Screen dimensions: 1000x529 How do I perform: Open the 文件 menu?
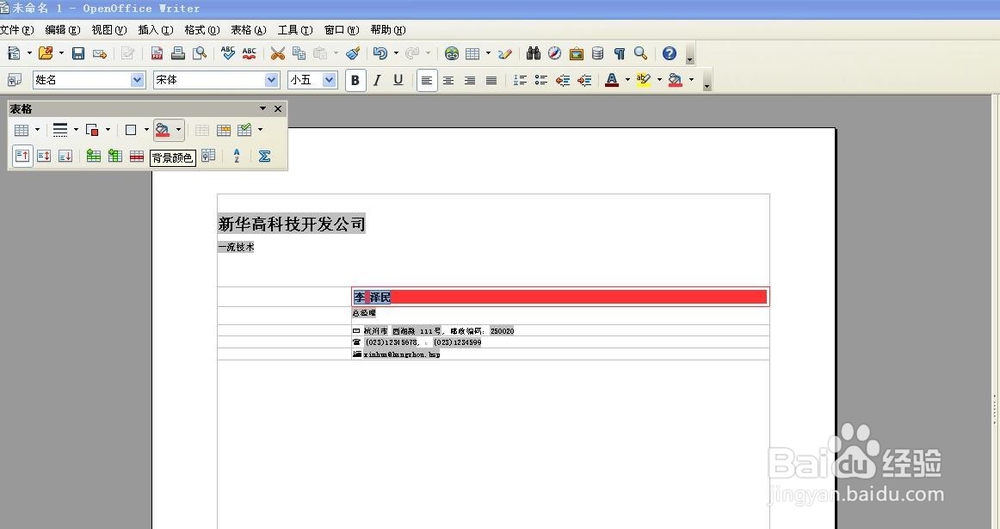17,30
